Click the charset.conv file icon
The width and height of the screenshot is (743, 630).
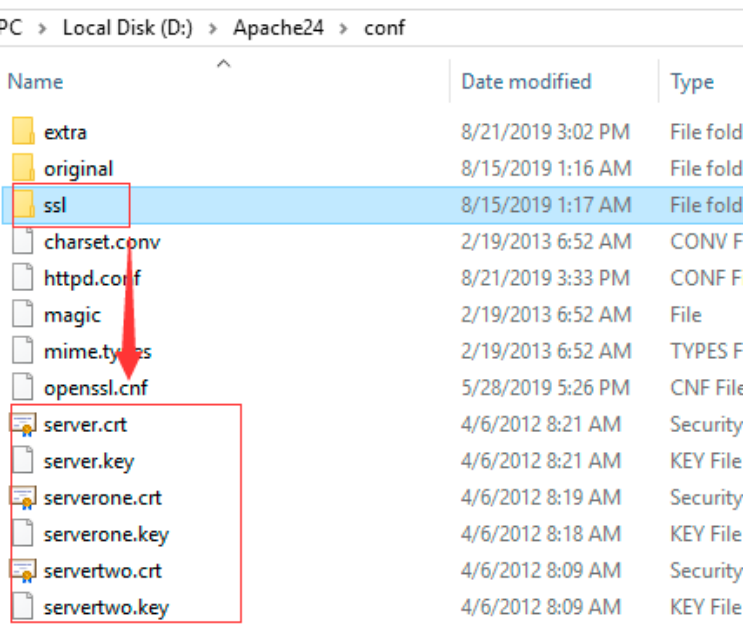pyautogui.click(x=22, y=241)
